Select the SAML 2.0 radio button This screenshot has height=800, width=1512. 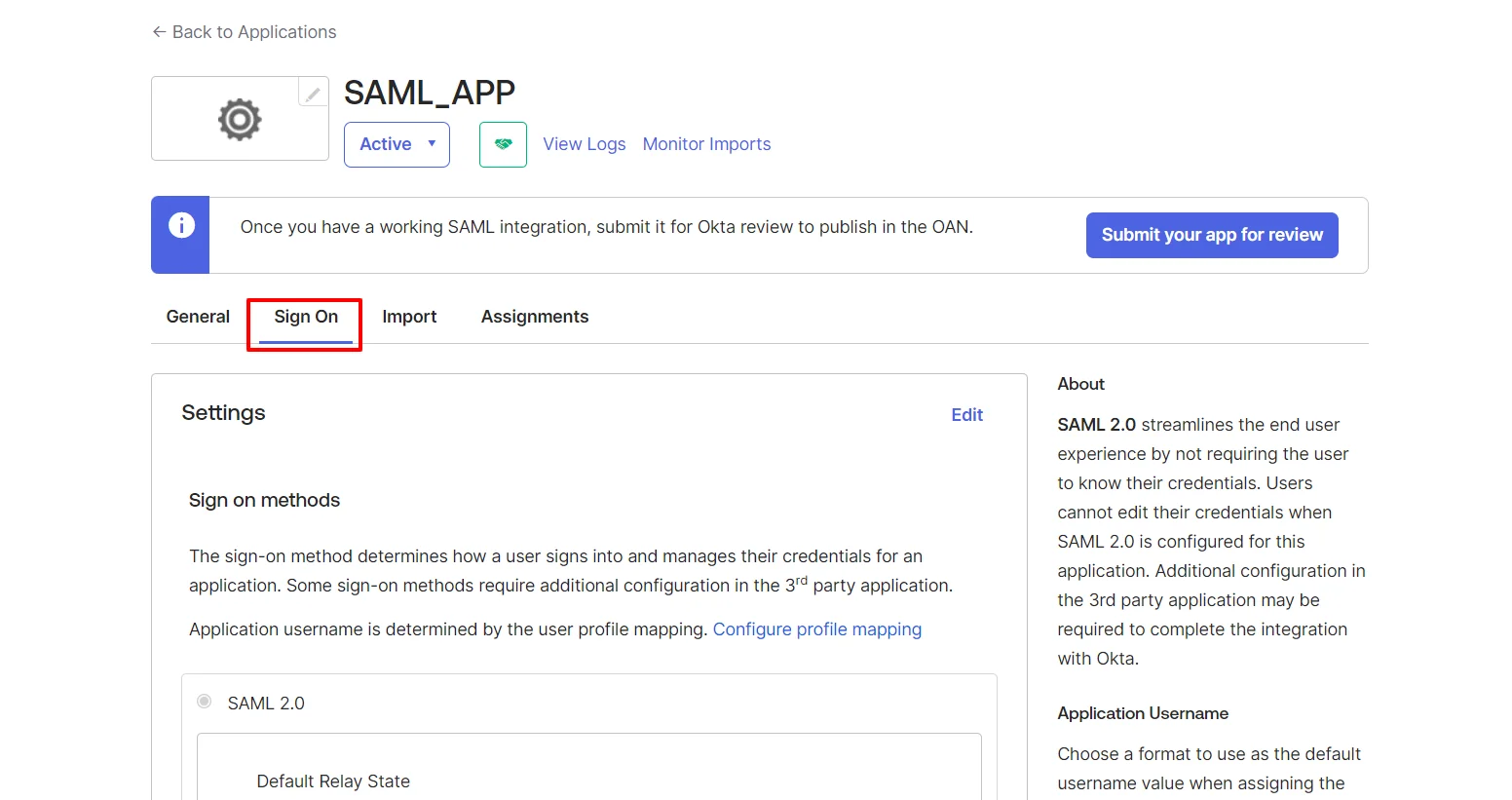204,701
